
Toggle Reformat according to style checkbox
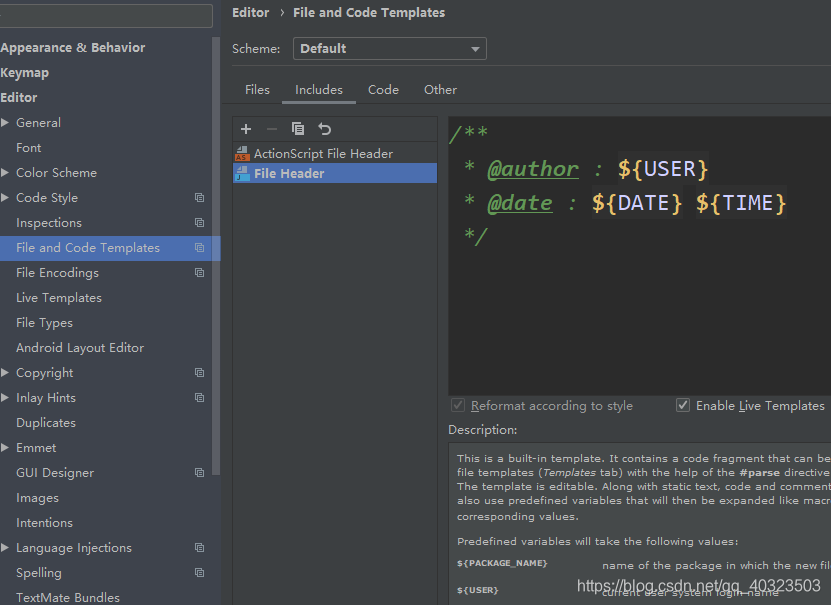click(458, 405)
